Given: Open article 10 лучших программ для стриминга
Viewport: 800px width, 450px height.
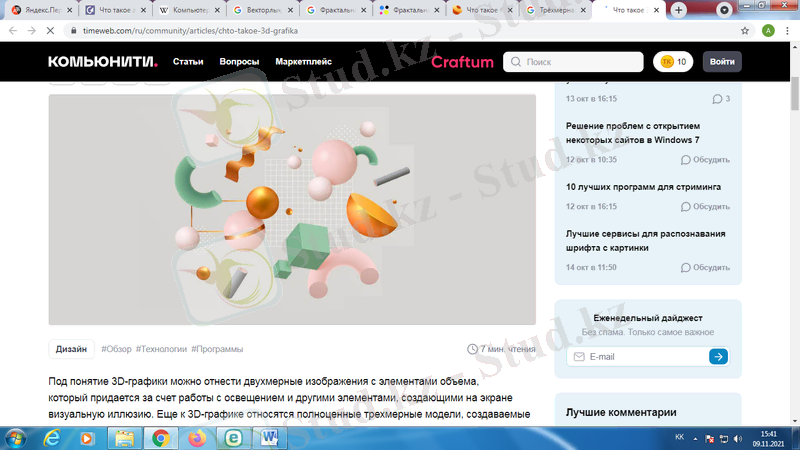Looking at the screenshot, I should [x=643, y=187].
